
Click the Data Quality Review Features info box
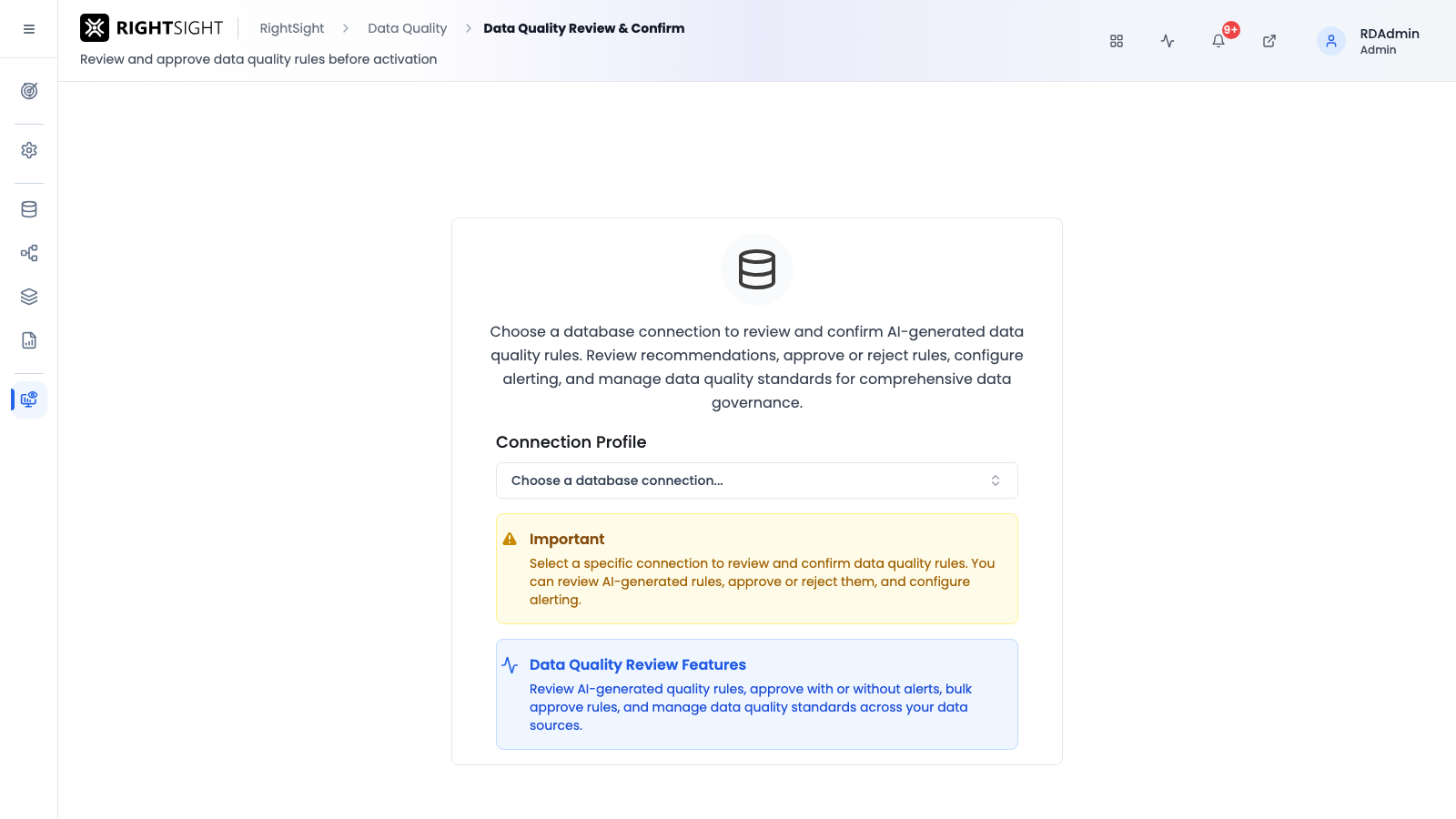757,694
